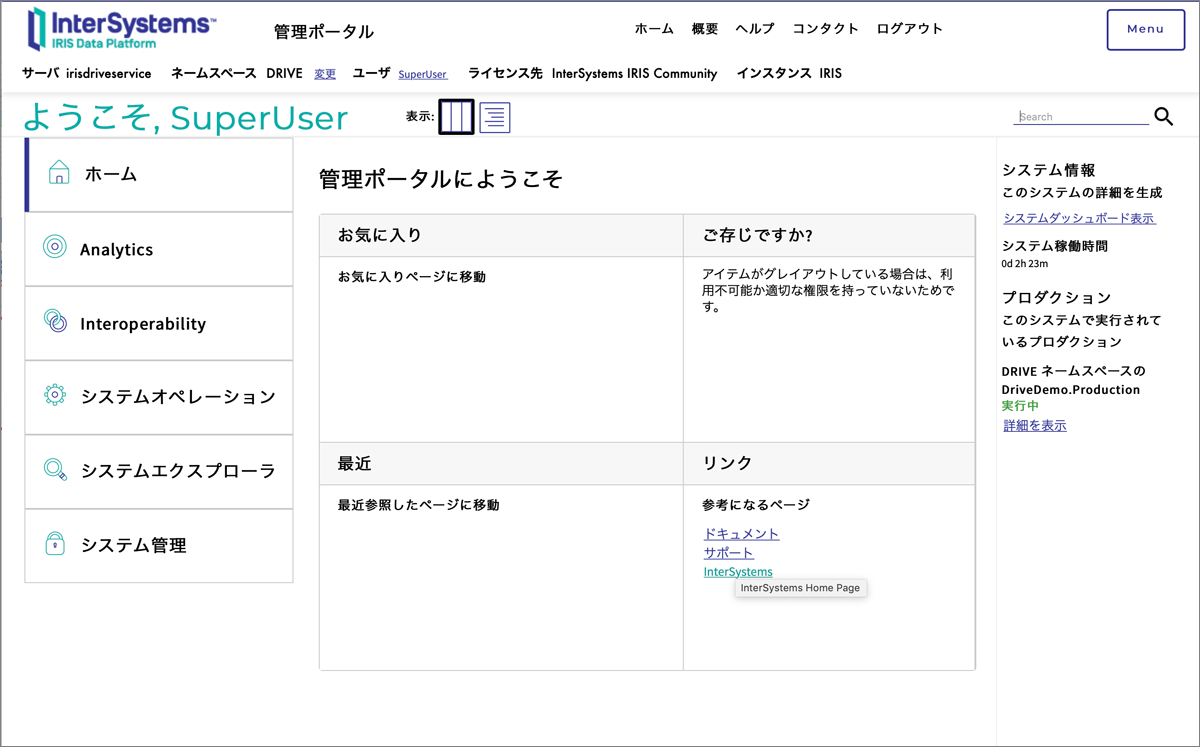Click 詳細を表示 production details link
The height and width of the screenshot is (747, 1200).
(x=1035, y=426)
